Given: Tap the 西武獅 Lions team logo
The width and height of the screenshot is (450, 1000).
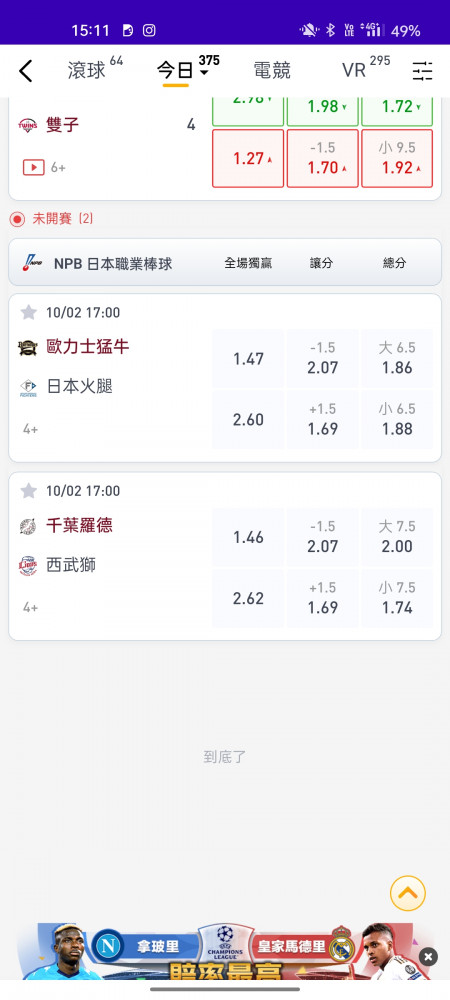Looking at the screenshot, I should point(27,565).
